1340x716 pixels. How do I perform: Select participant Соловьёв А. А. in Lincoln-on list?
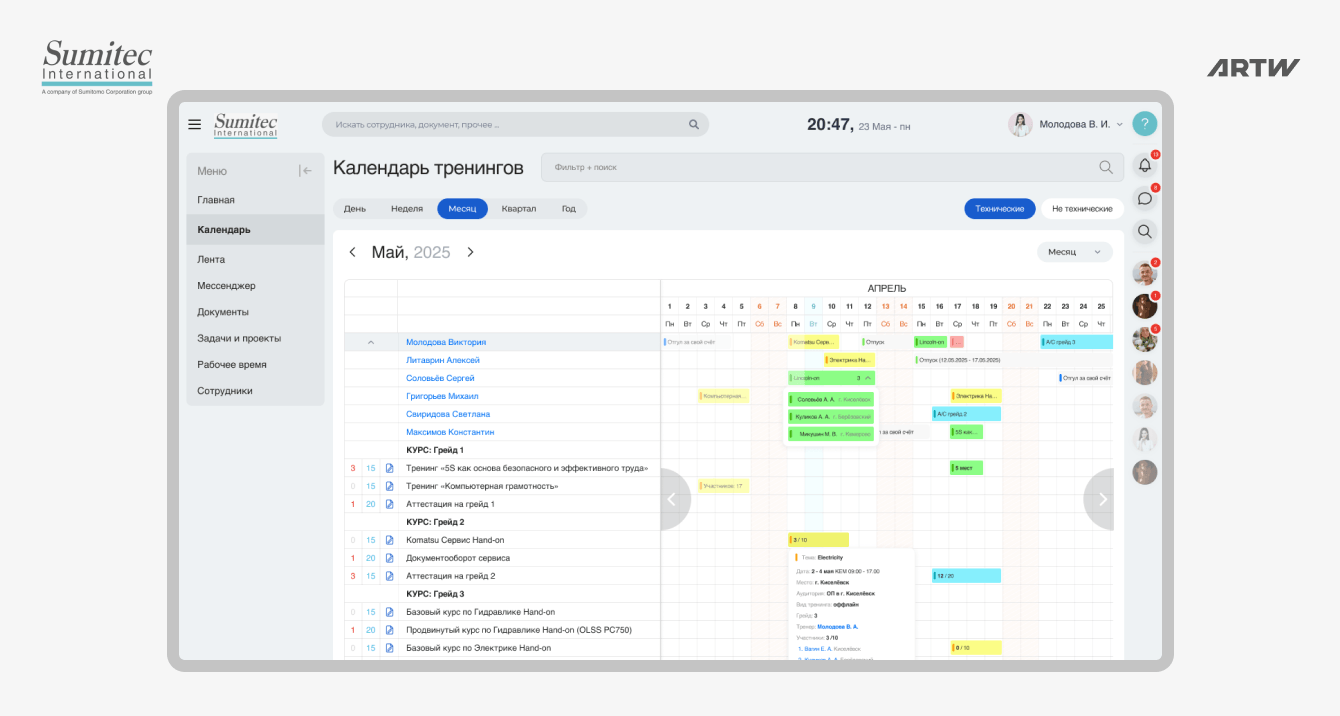[x=831, y=399]
